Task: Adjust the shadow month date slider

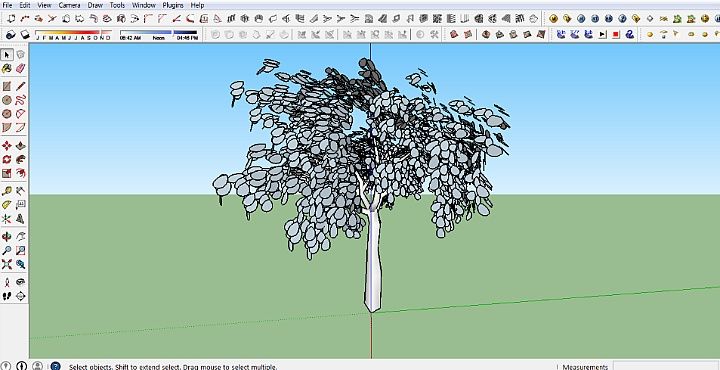Action: click(73, 35)
